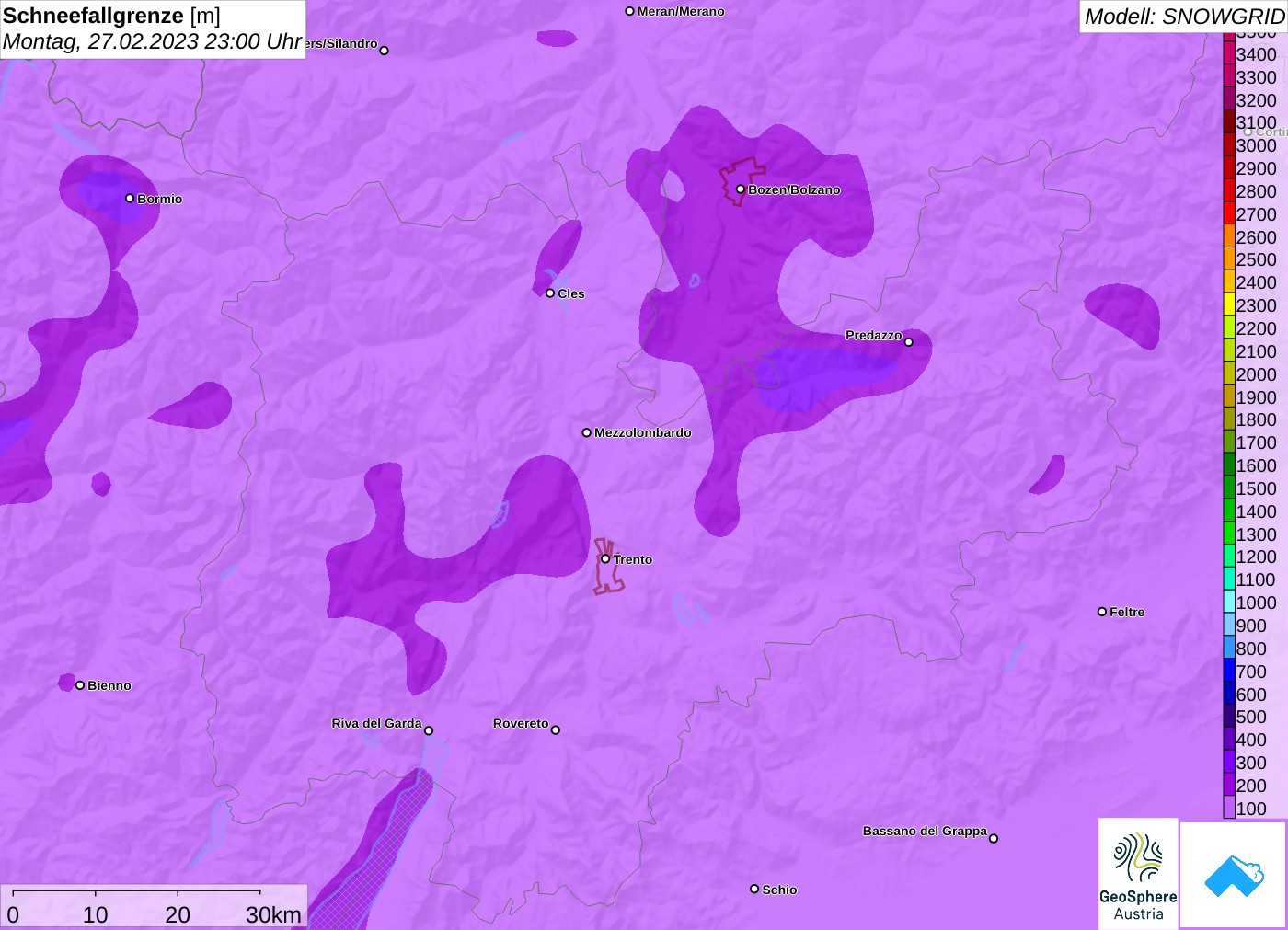Image resolution: width=1288 pixels, height=930 pixels.
Task: Click the Bienno marker dot
Action: click(80, 684)
